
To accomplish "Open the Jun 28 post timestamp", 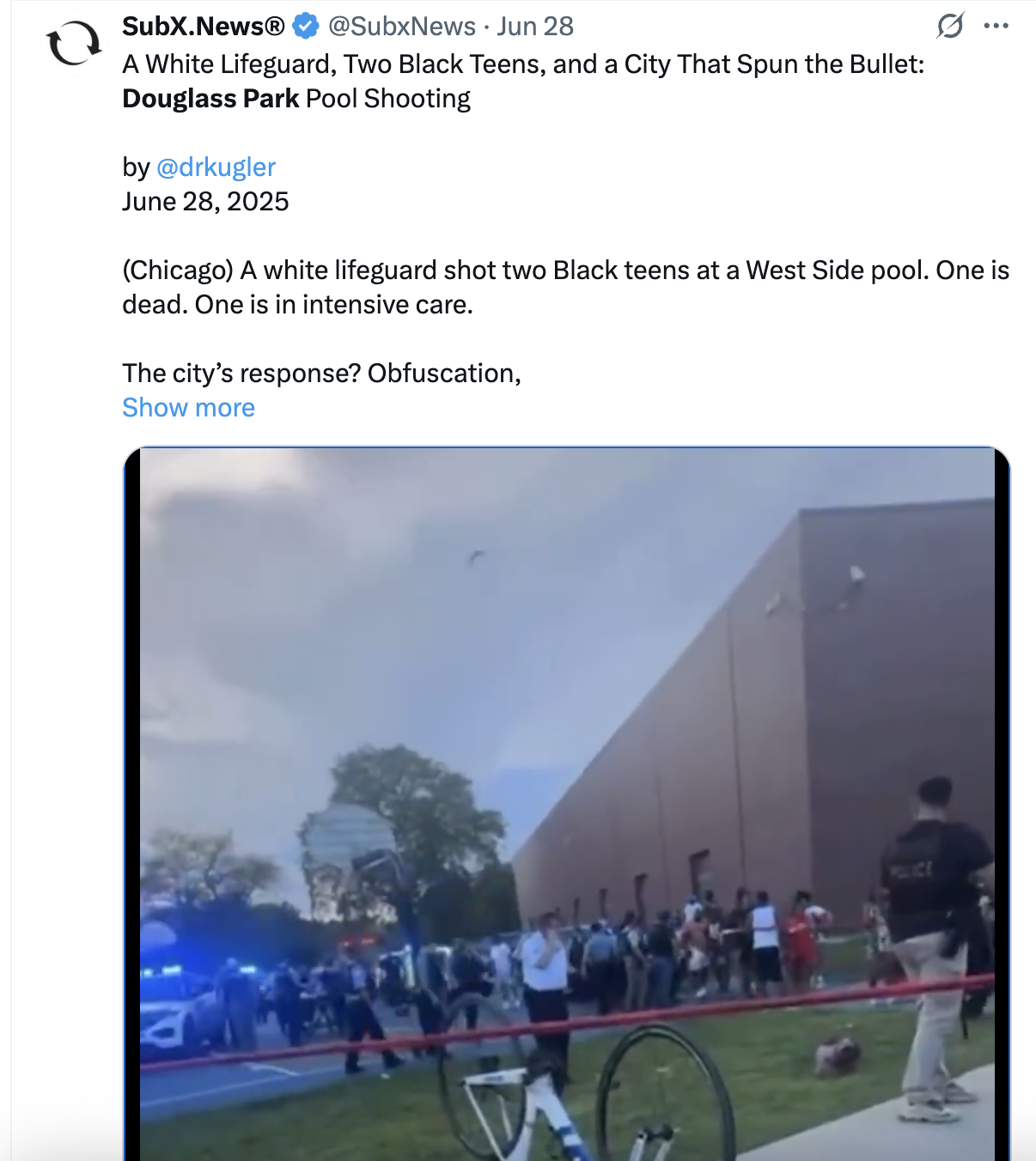I will click(x=534, y=27).
